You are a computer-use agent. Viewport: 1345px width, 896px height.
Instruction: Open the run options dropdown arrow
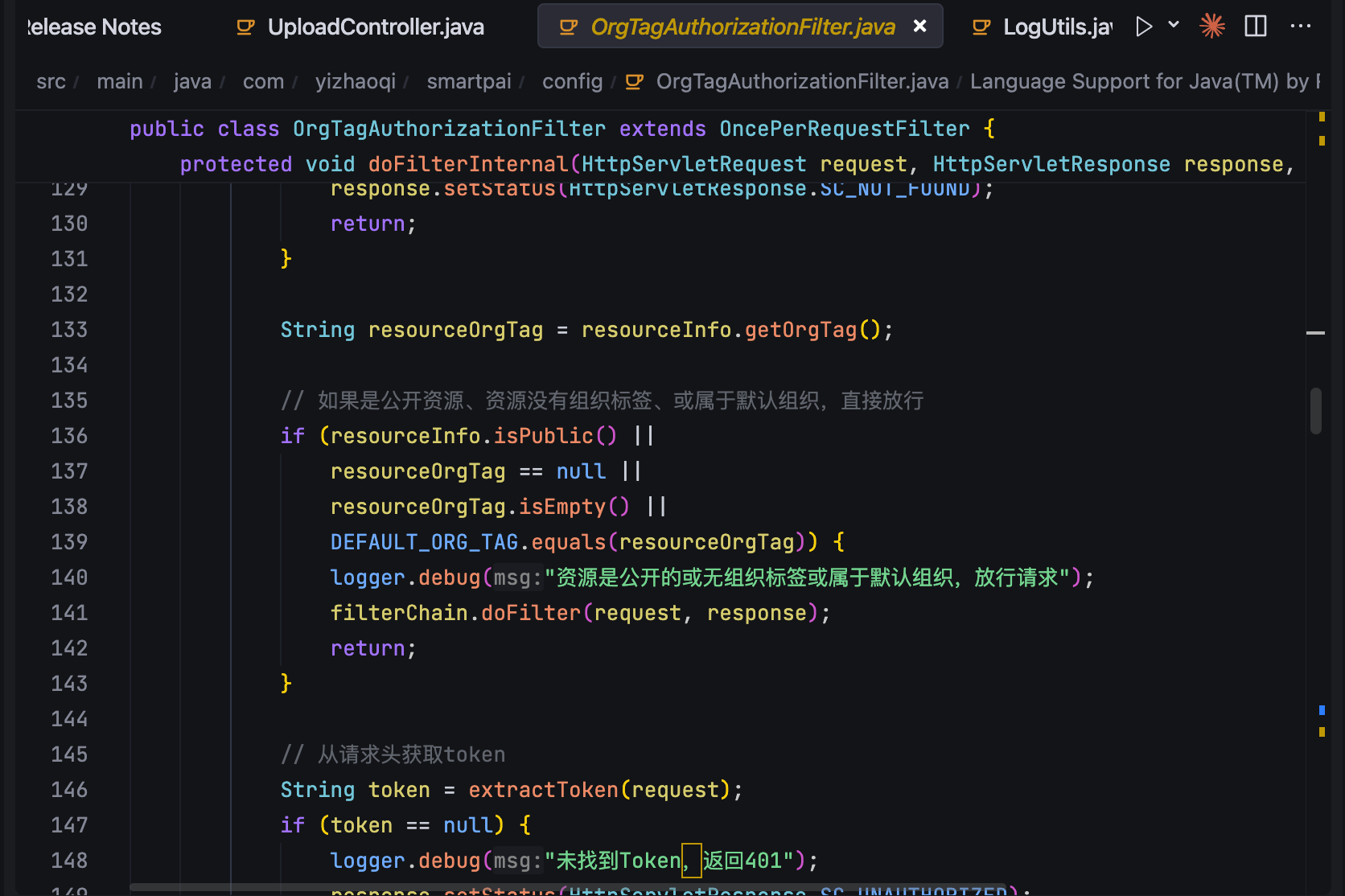(1174, 25)
